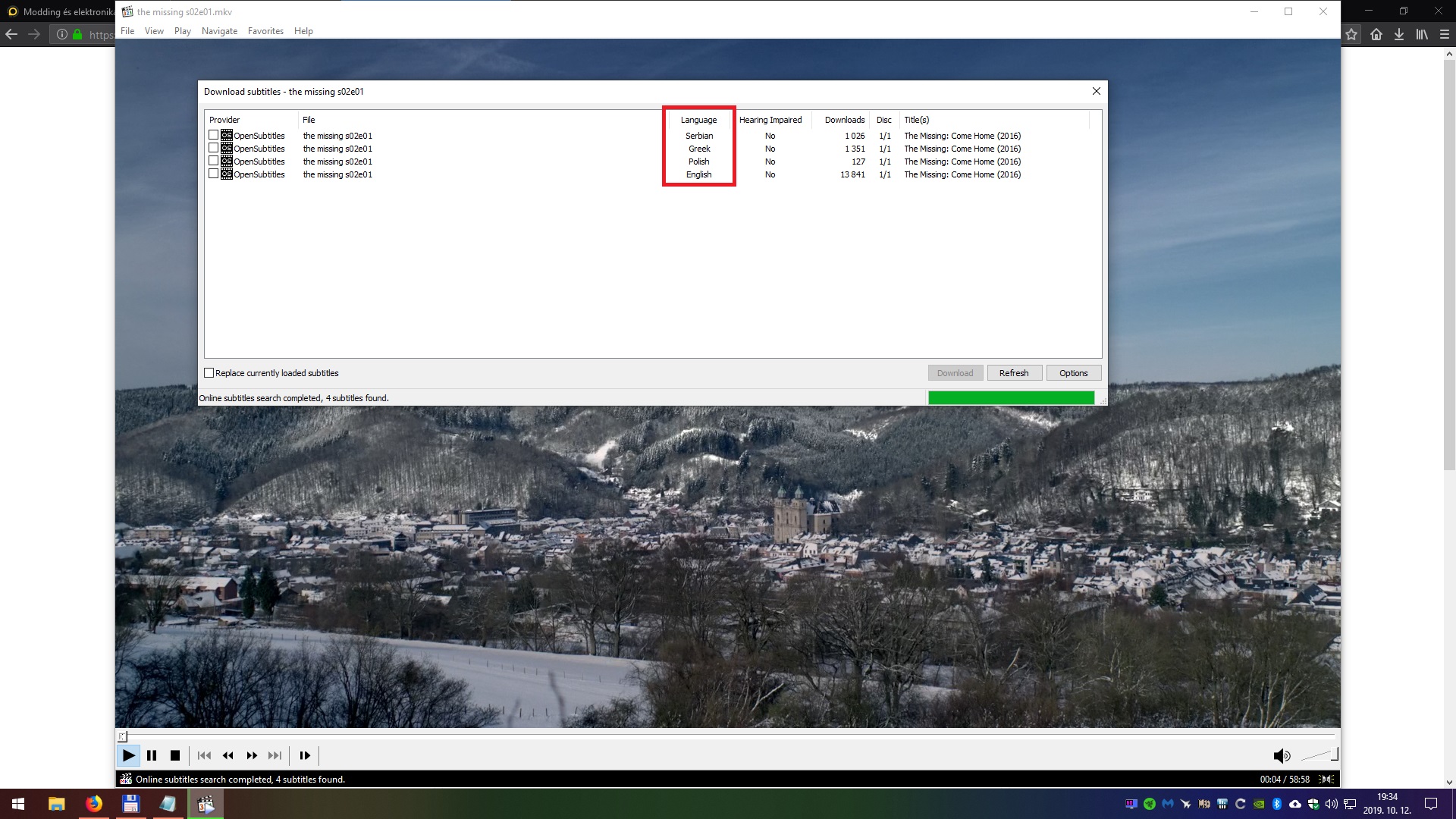Open the NVIDIA settings tray icon
This screenshot has width=1456, height=819.
tap(1259, 804)
